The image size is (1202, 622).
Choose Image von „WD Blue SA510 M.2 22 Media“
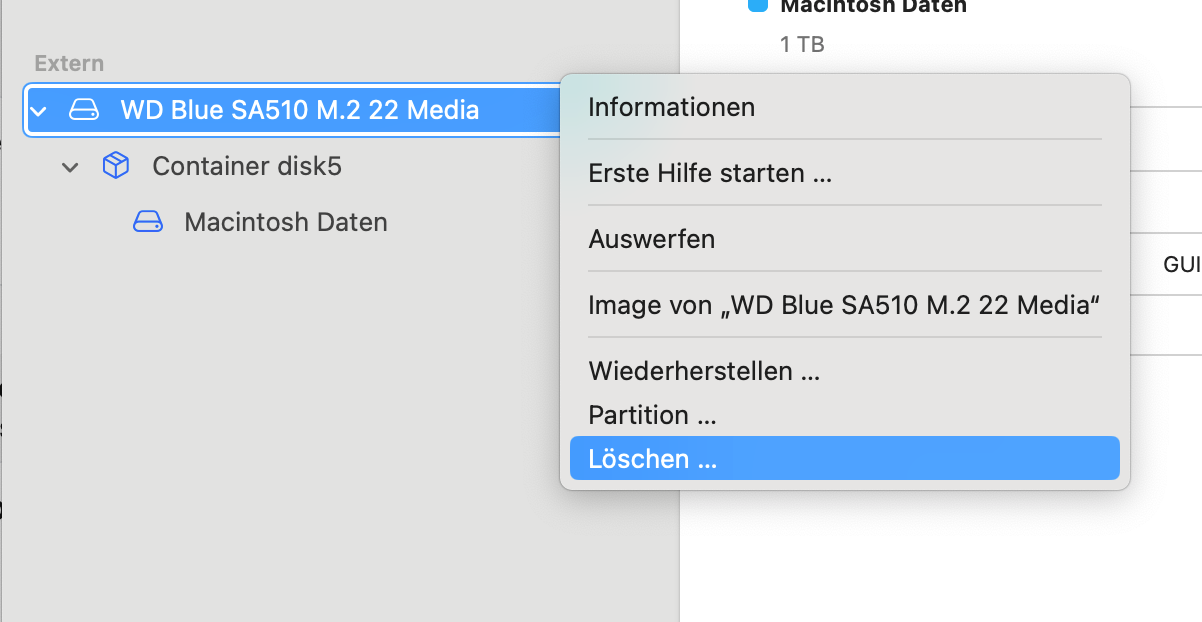pyautogui.click(x=844, y=305)
